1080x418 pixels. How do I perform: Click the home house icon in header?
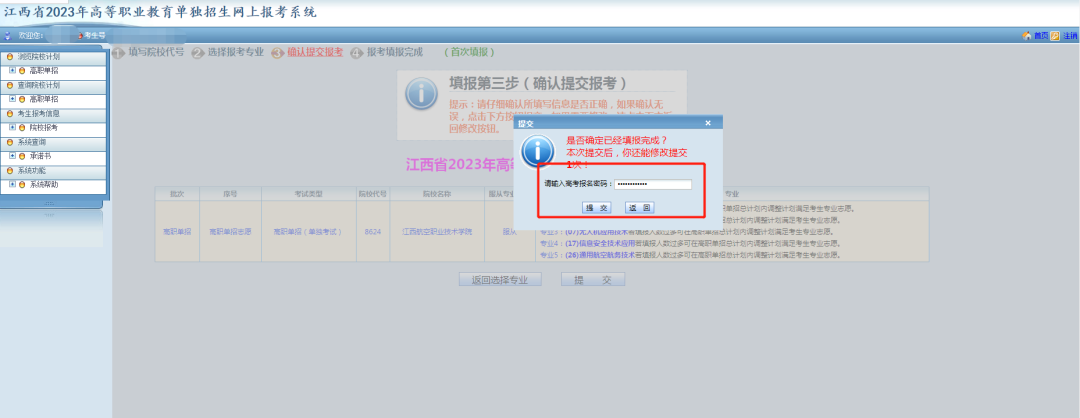tap(1026, 36)
